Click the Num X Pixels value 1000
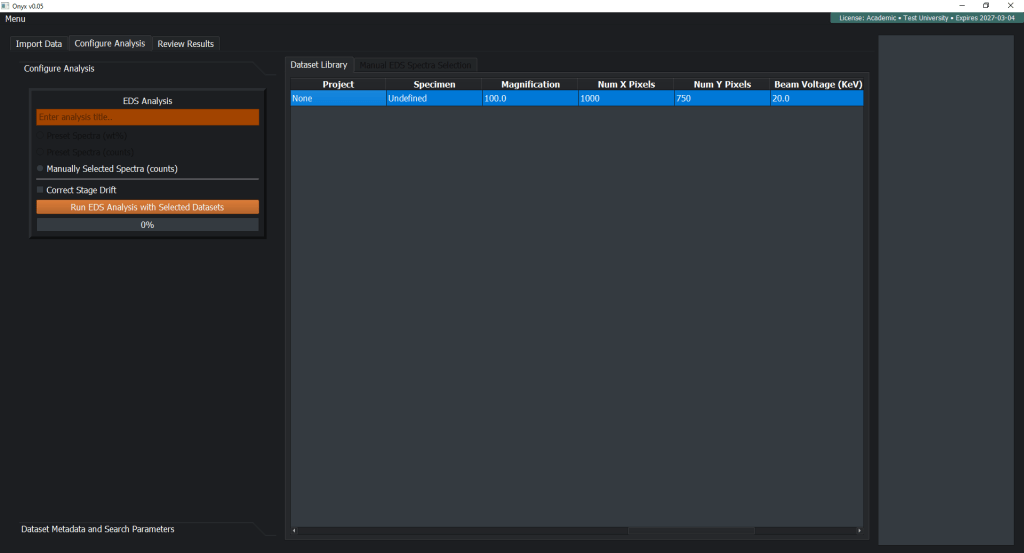1024x553 pixels. pyautogui.click(x=626, y=99)
